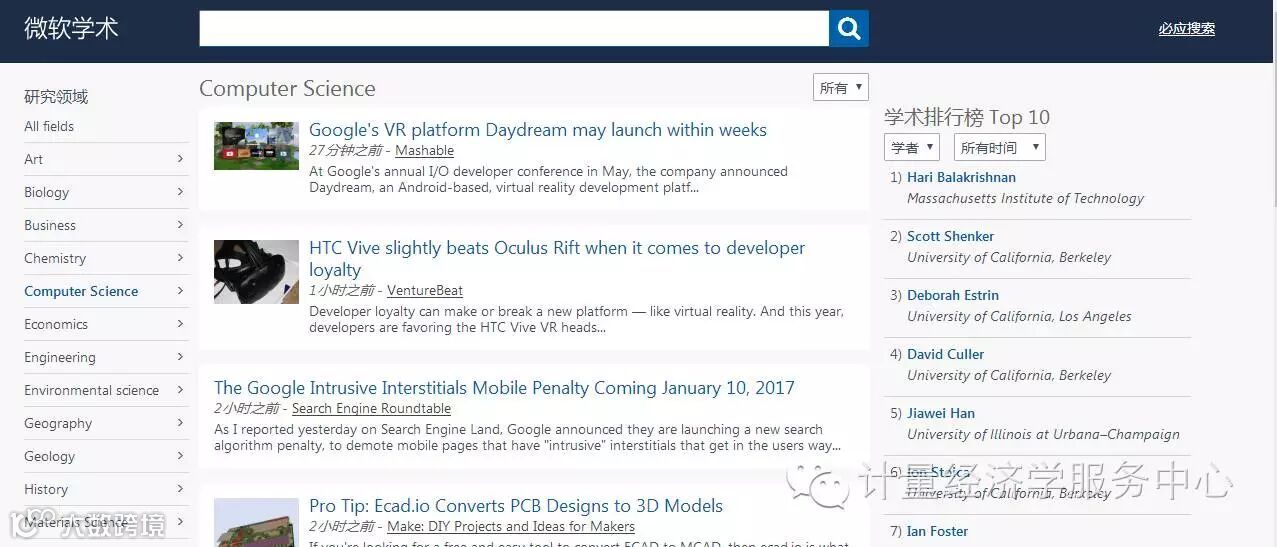
Task: Expand the Geology chevron arrow
Action: (x=180, y=455)
